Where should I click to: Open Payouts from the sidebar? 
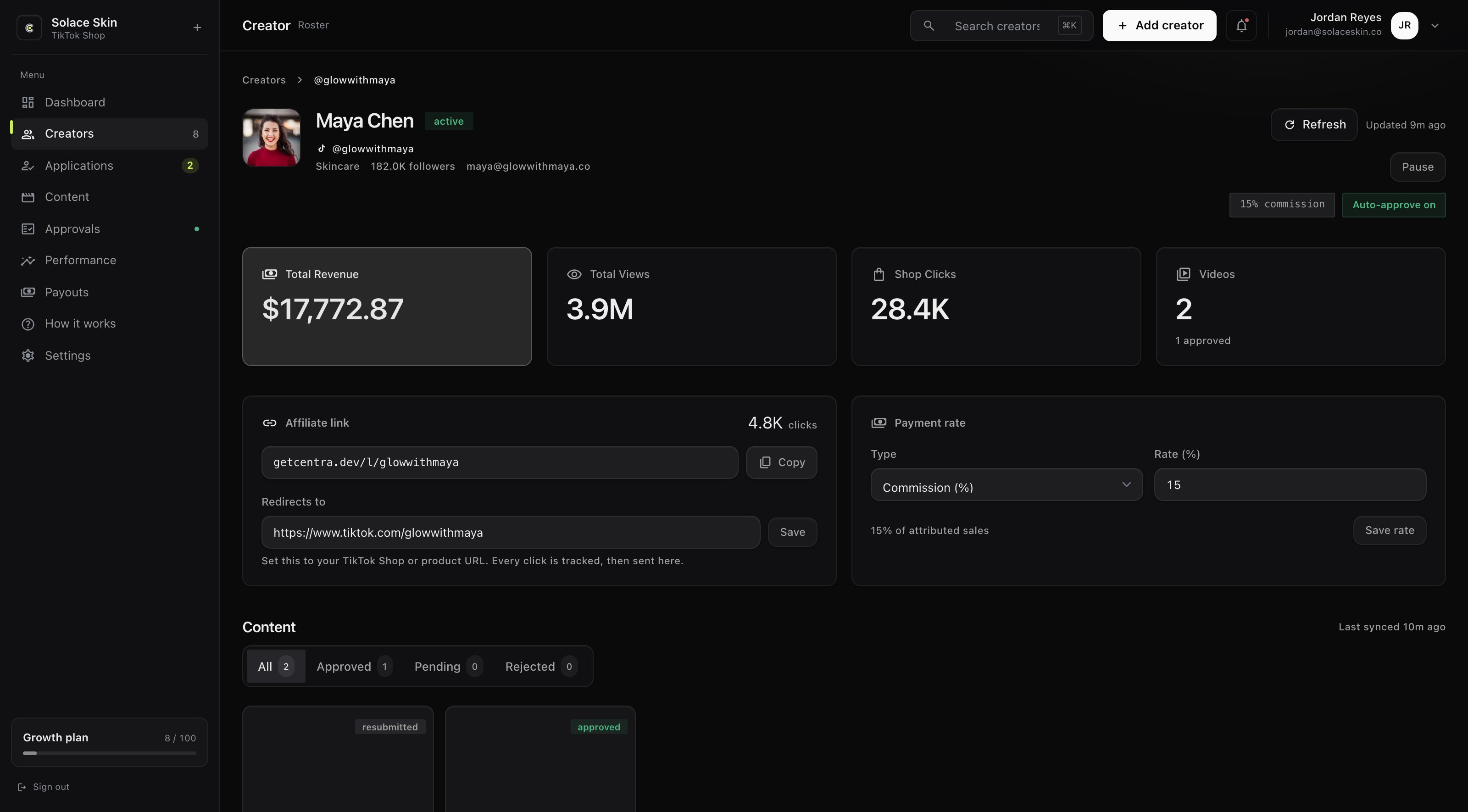pyautogui.click(x=110, y=292)
